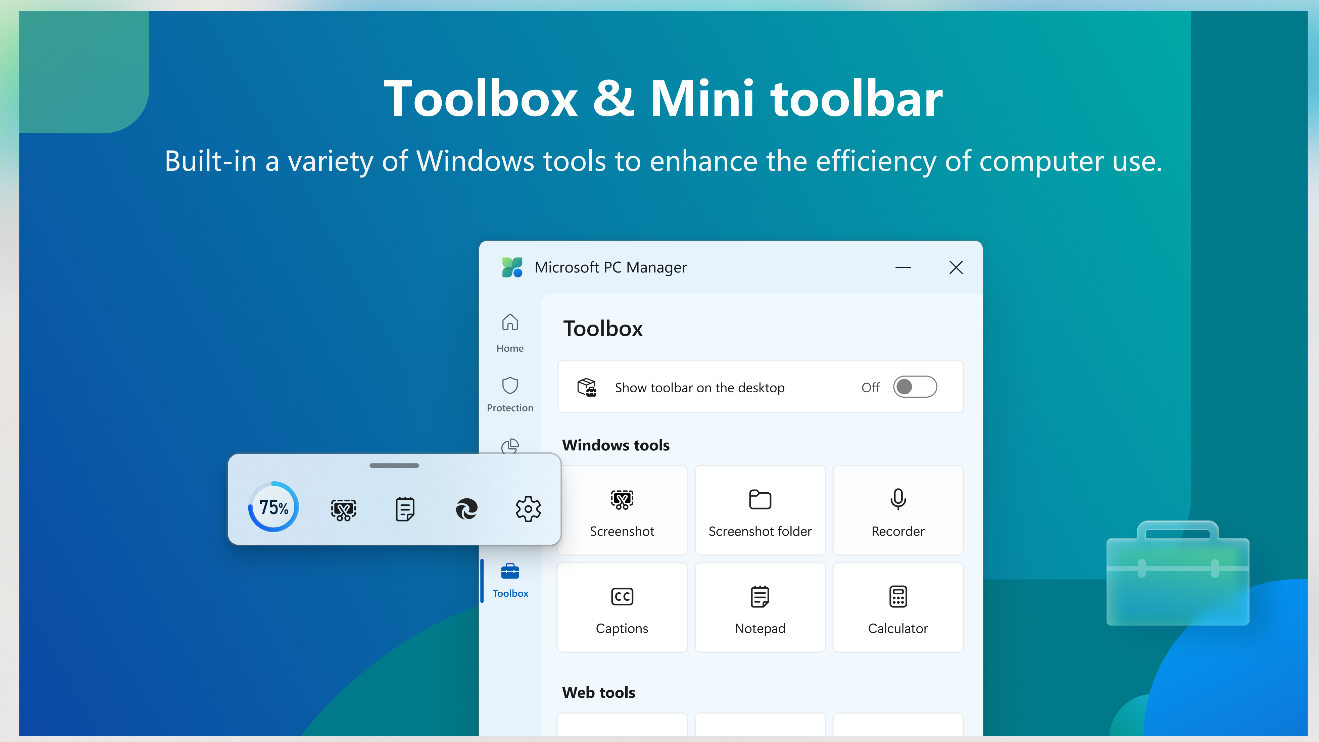This screenshot has width=1319, height=742.
Task: Click the Off label beside toggle
Action: tap(871, 387)
